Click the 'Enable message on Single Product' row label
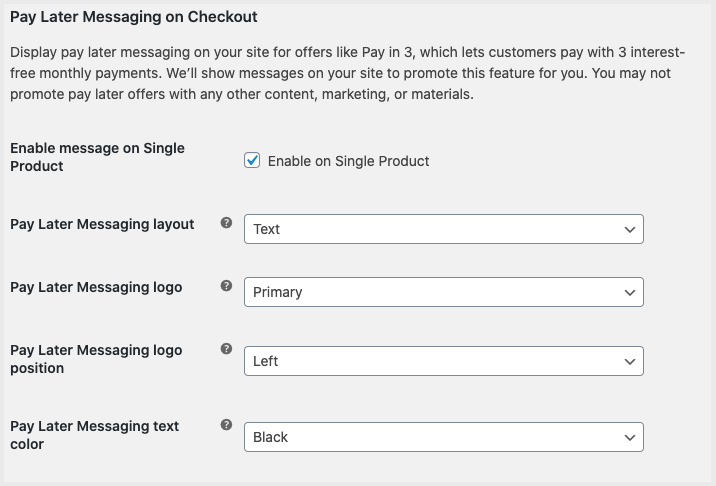The width and height of the screenshot is (716, 486). tap(97, 157)
